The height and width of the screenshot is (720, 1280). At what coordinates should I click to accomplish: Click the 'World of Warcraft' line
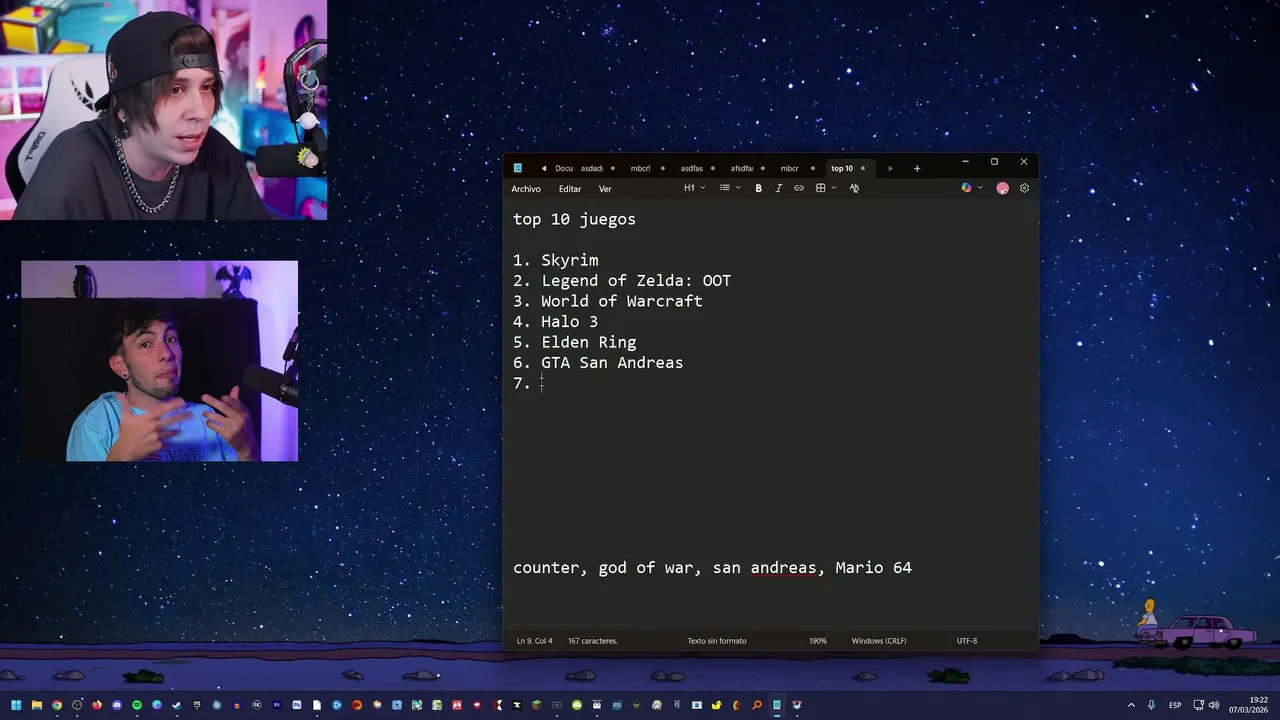[622, 301]
